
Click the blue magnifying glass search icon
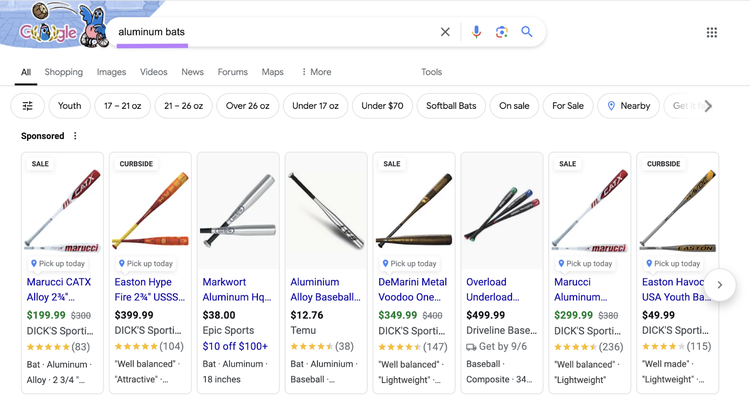tap(527, 32)
